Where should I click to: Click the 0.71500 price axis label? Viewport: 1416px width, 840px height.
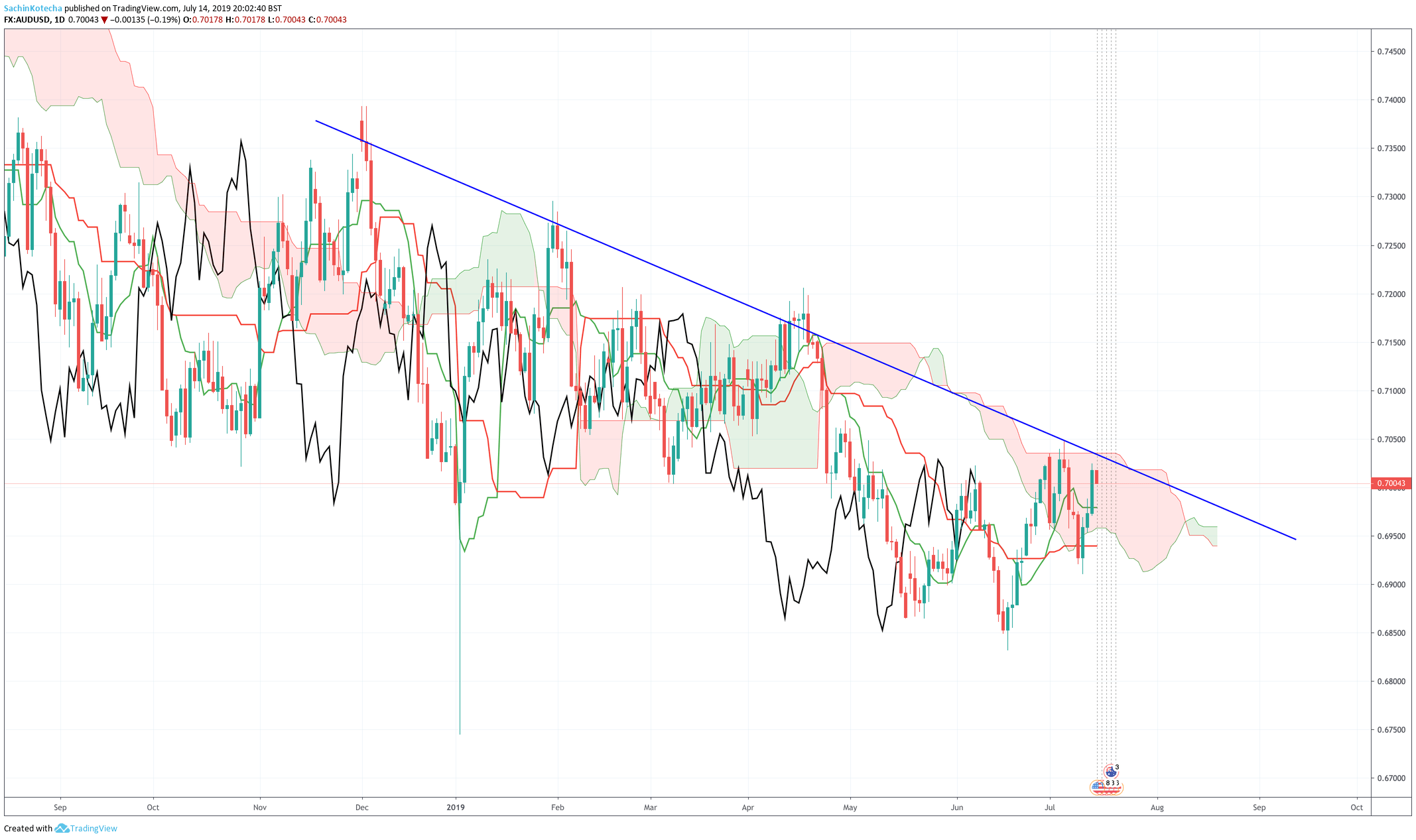[x=1391, y=342]
